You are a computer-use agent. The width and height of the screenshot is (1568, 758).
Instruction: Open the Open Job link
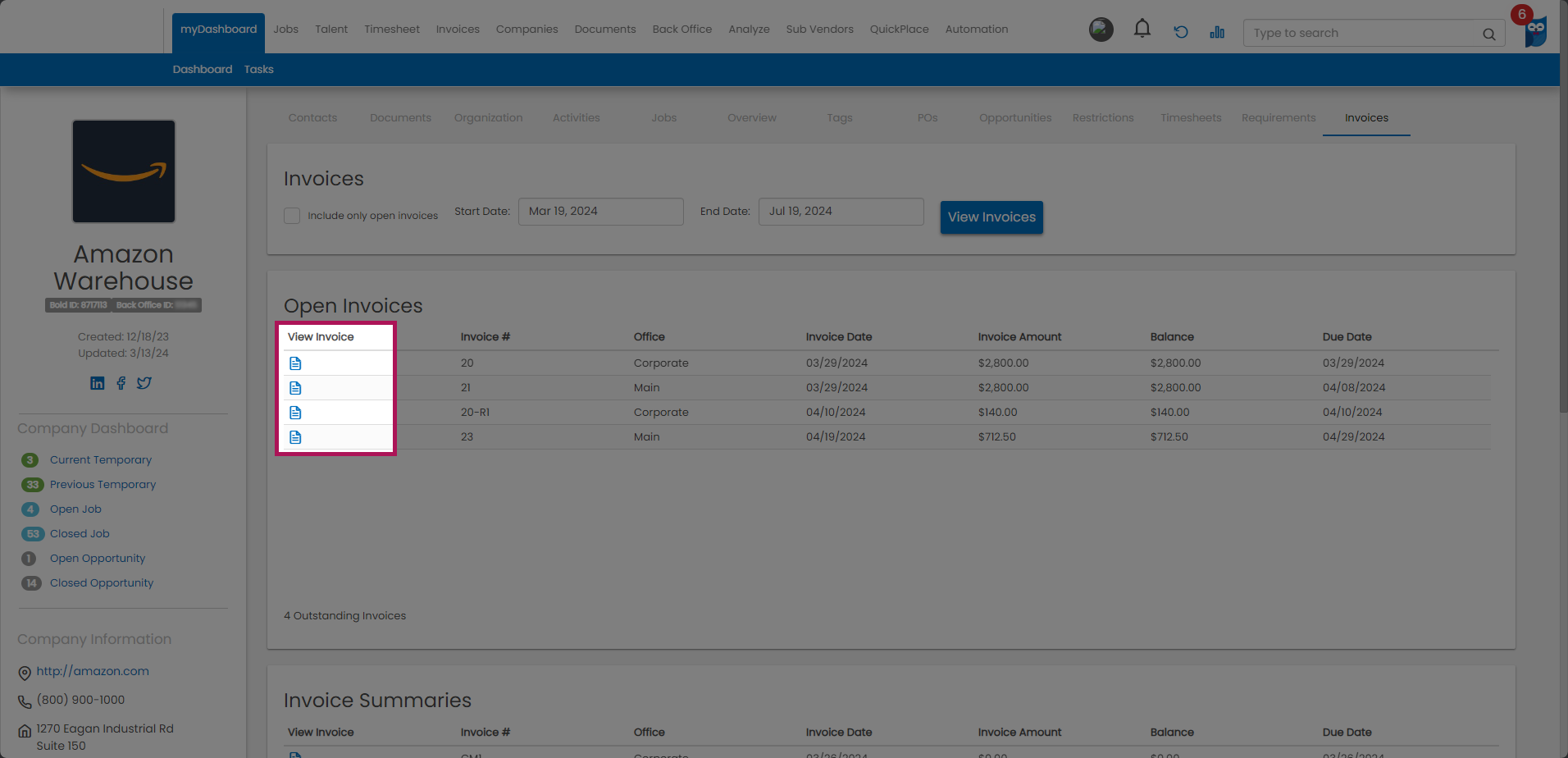[x=75, y=509]
